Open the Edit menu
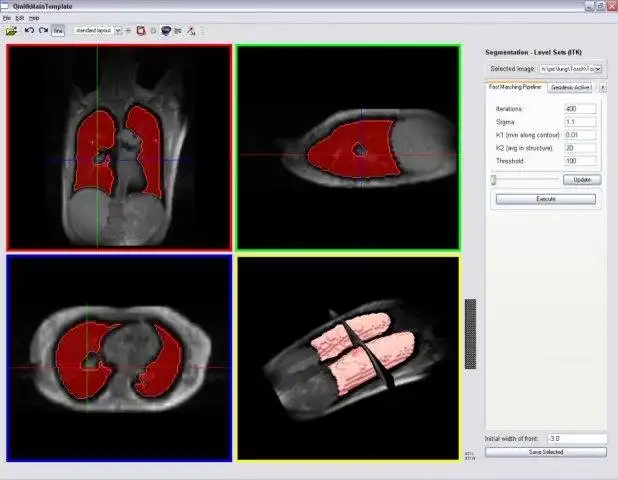The image size is (618, 480). 20,18
